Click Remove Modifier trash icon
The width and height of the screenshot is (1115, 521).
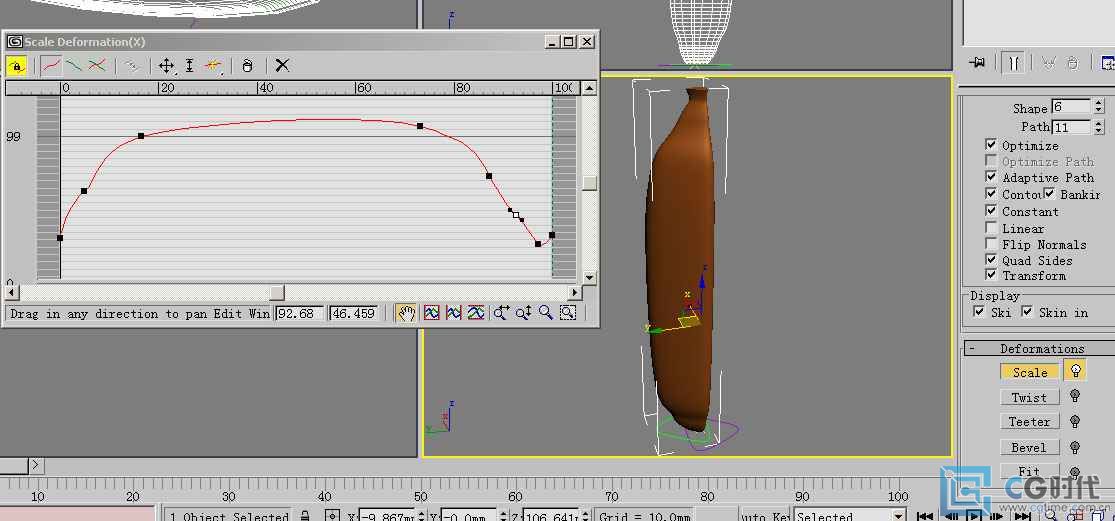click(x=1072, y=63)
